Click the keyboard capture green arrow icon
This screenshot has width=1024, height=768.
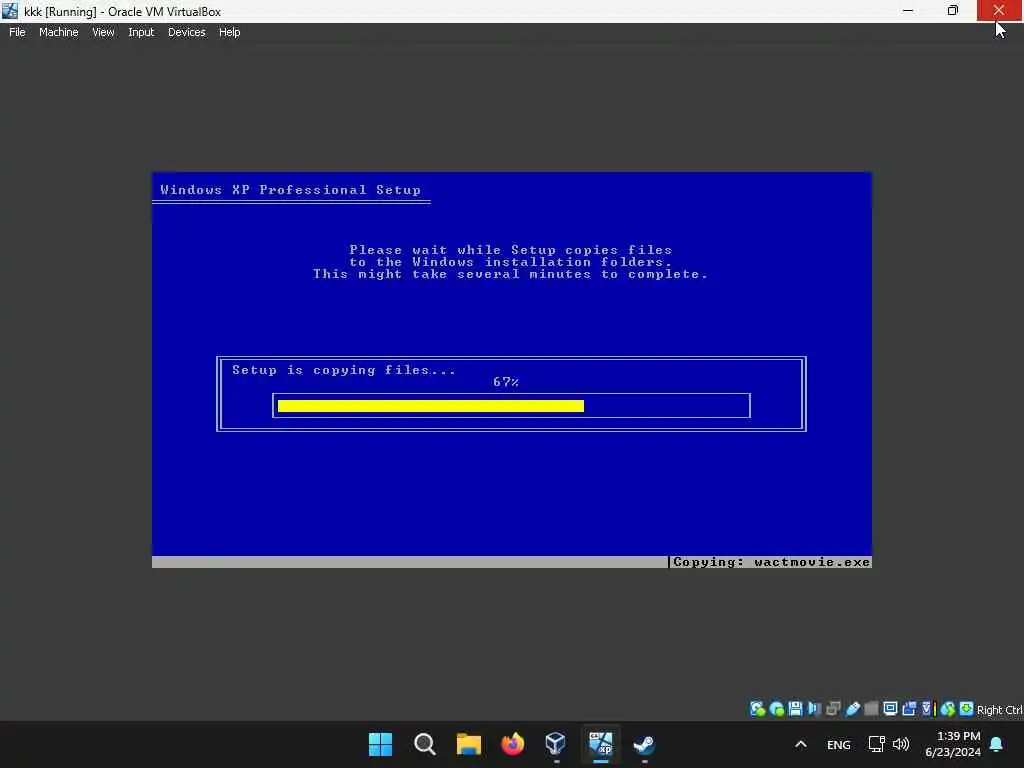(x=967, y=709)
